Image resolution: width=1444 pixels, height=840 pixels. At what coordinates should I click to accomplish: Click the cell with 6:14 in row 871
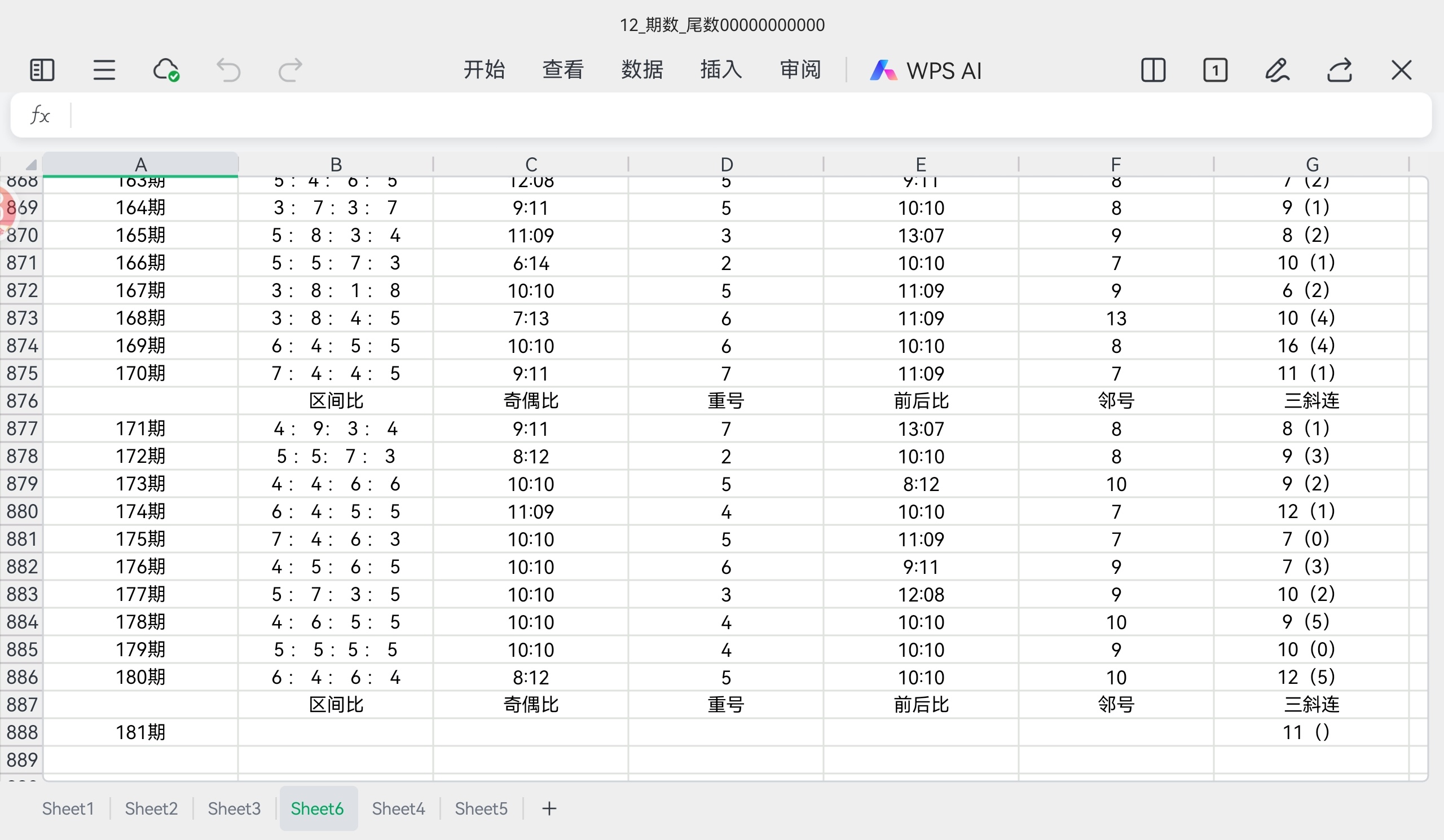(x=531, y=263)
